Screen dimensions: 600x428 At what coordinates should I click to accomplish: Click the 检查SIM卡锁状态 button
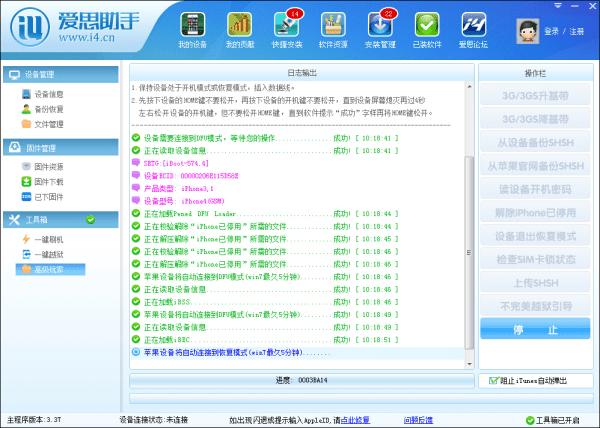coord(535,259)
